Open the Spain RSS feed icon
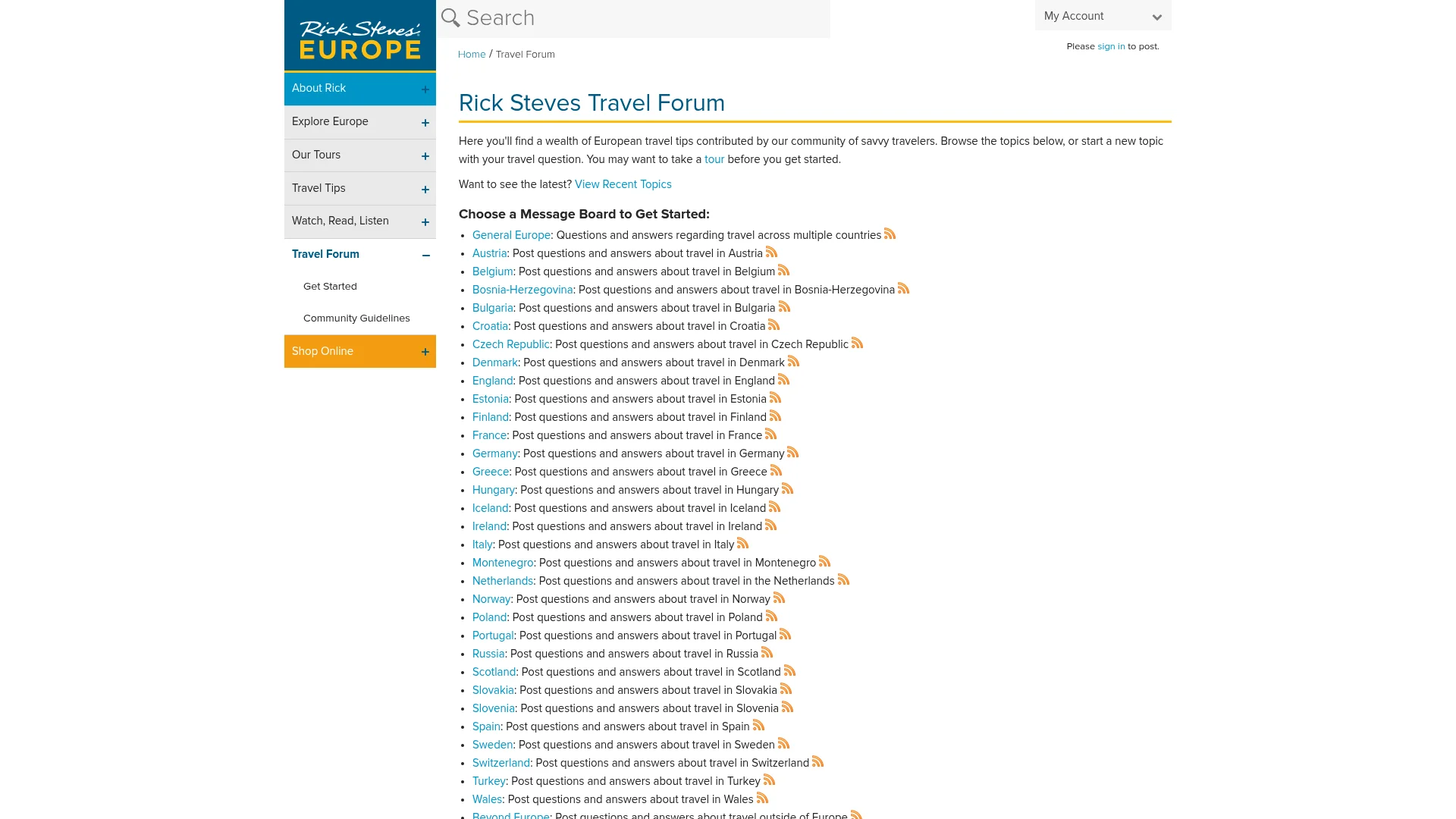 click(x=758, y=725)
